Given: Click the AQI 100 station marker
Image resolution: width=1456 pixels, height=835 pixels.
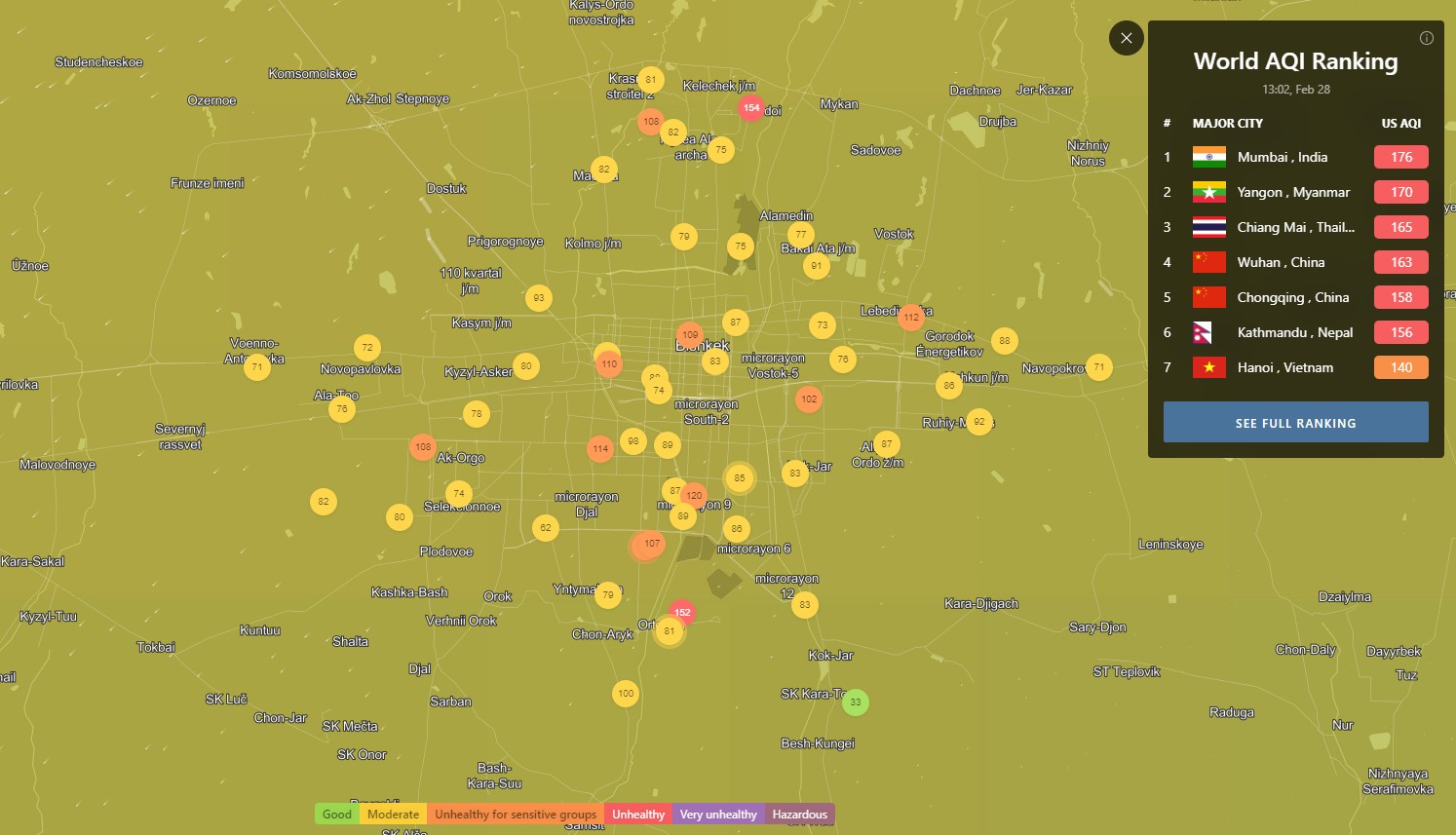Looking at the screenshot, I should click(626, 694).
